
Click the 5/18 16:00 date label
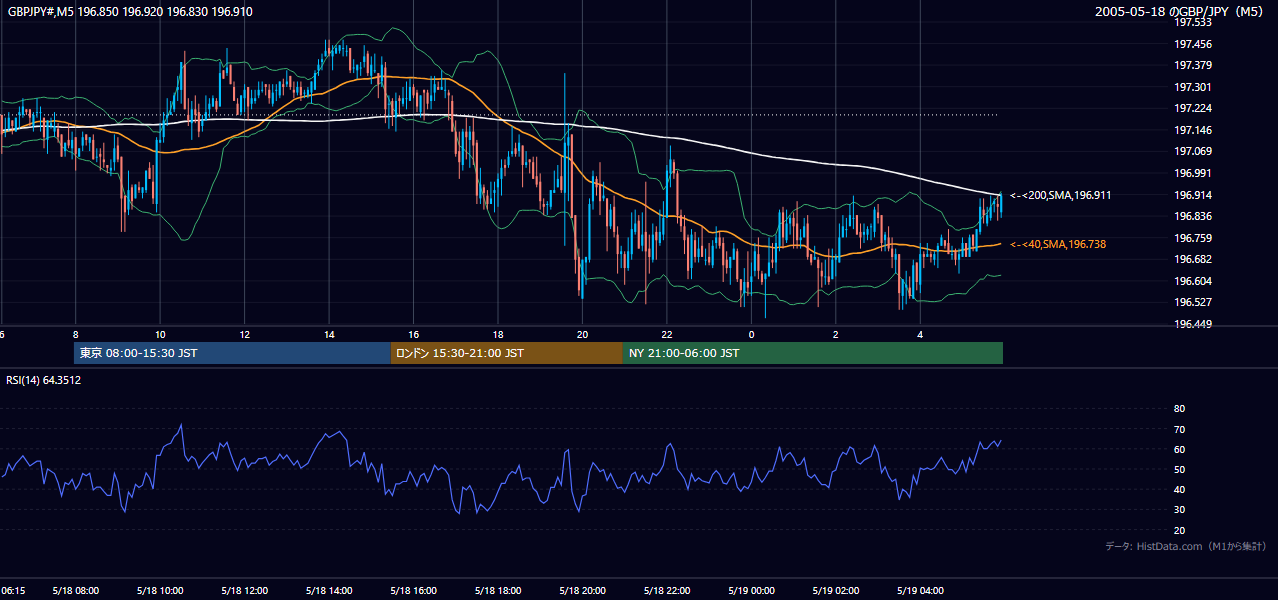[413, 591]
